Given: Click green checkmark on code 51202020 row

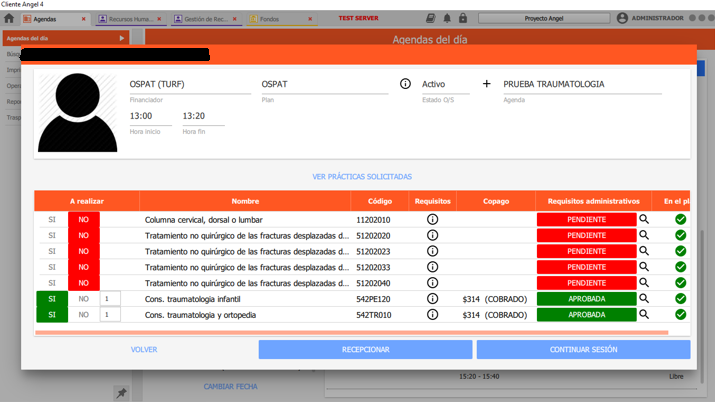Looking at the screenshot, I should (x=680, y=236).
